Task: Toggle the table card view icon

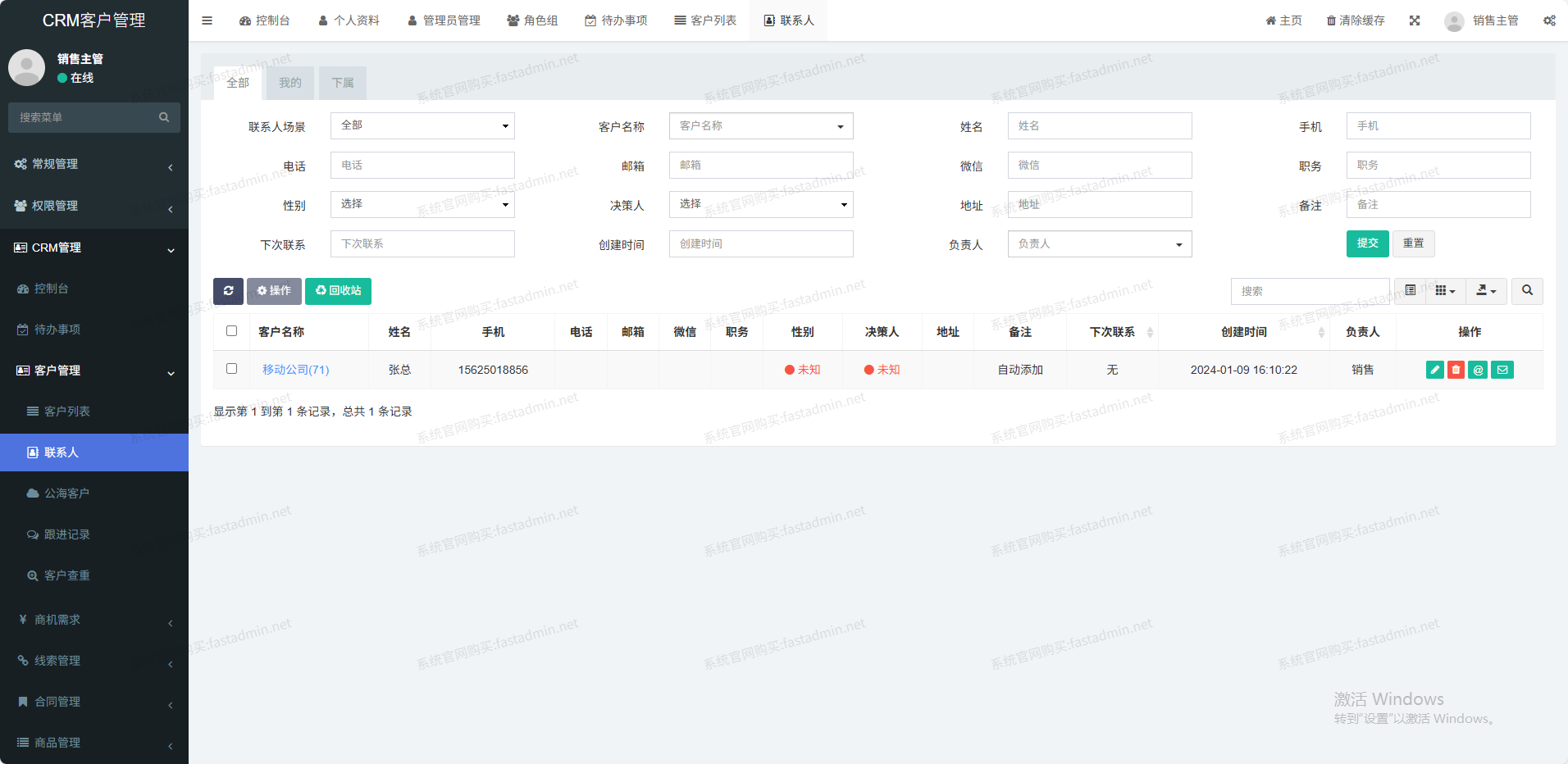Action: (x=1410, y=291)
